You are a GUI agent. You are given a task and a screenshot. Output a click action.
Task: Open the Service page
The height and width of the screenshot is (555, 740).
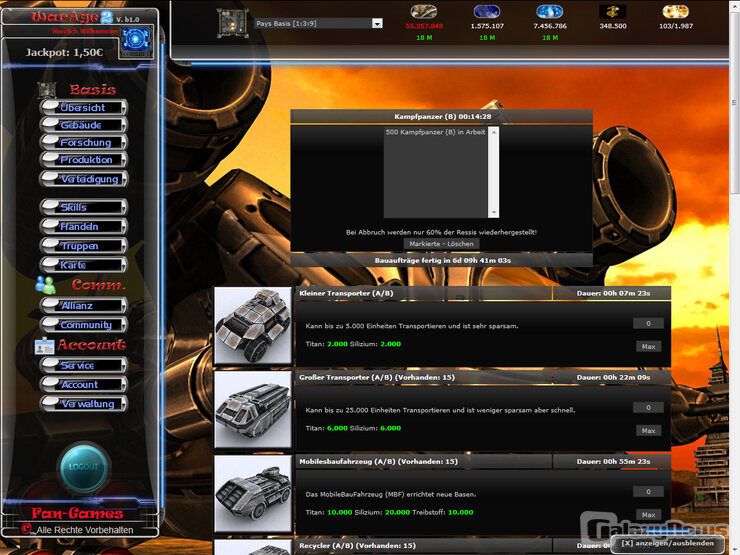(84, 365)
